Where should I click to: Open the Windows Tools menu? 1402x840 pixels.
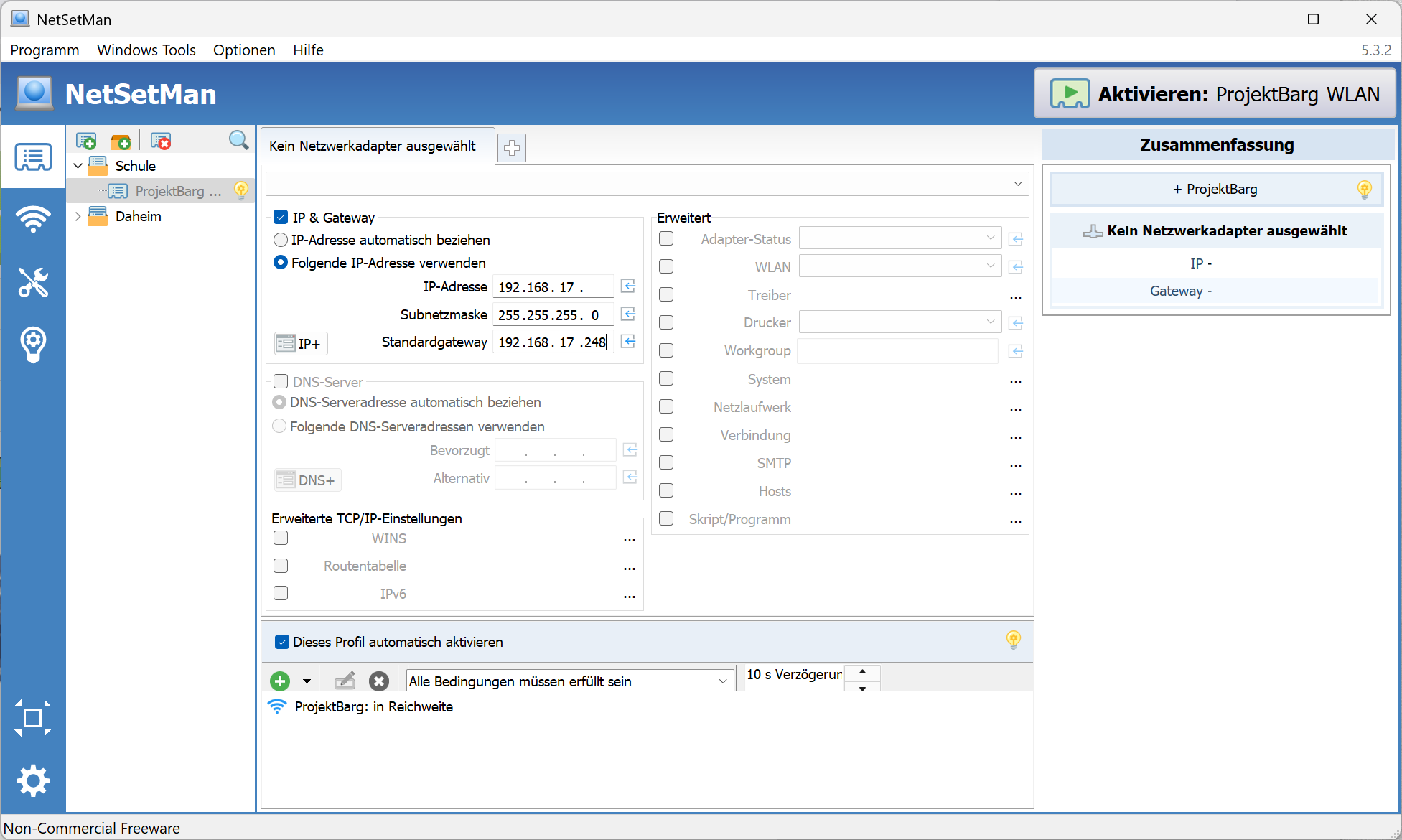[x=146, y=50]
